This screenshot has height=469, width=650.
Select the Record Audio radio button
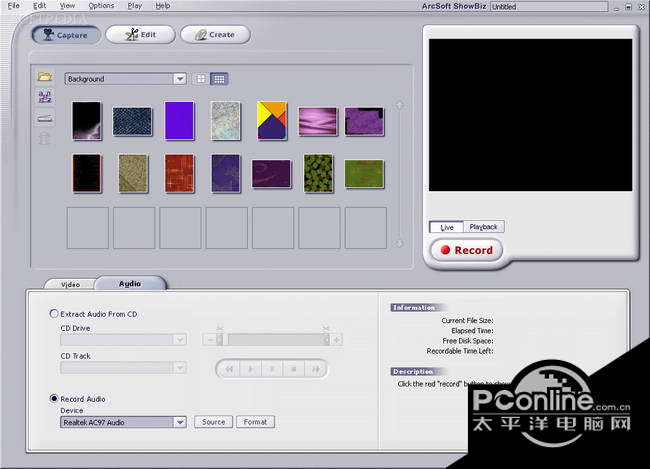click(54, 399)
